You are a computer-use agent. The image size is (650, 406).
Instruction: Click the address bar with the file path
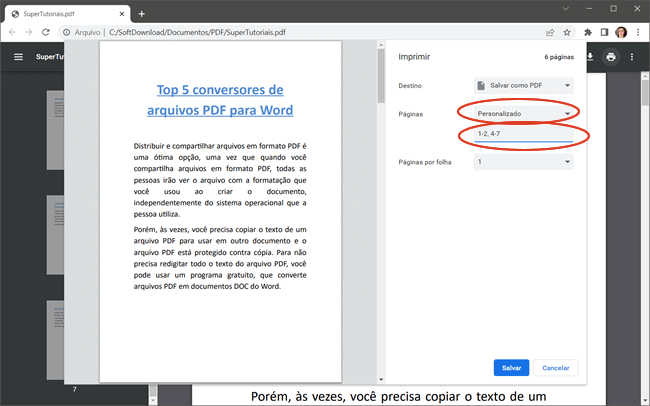click(300, 32)
